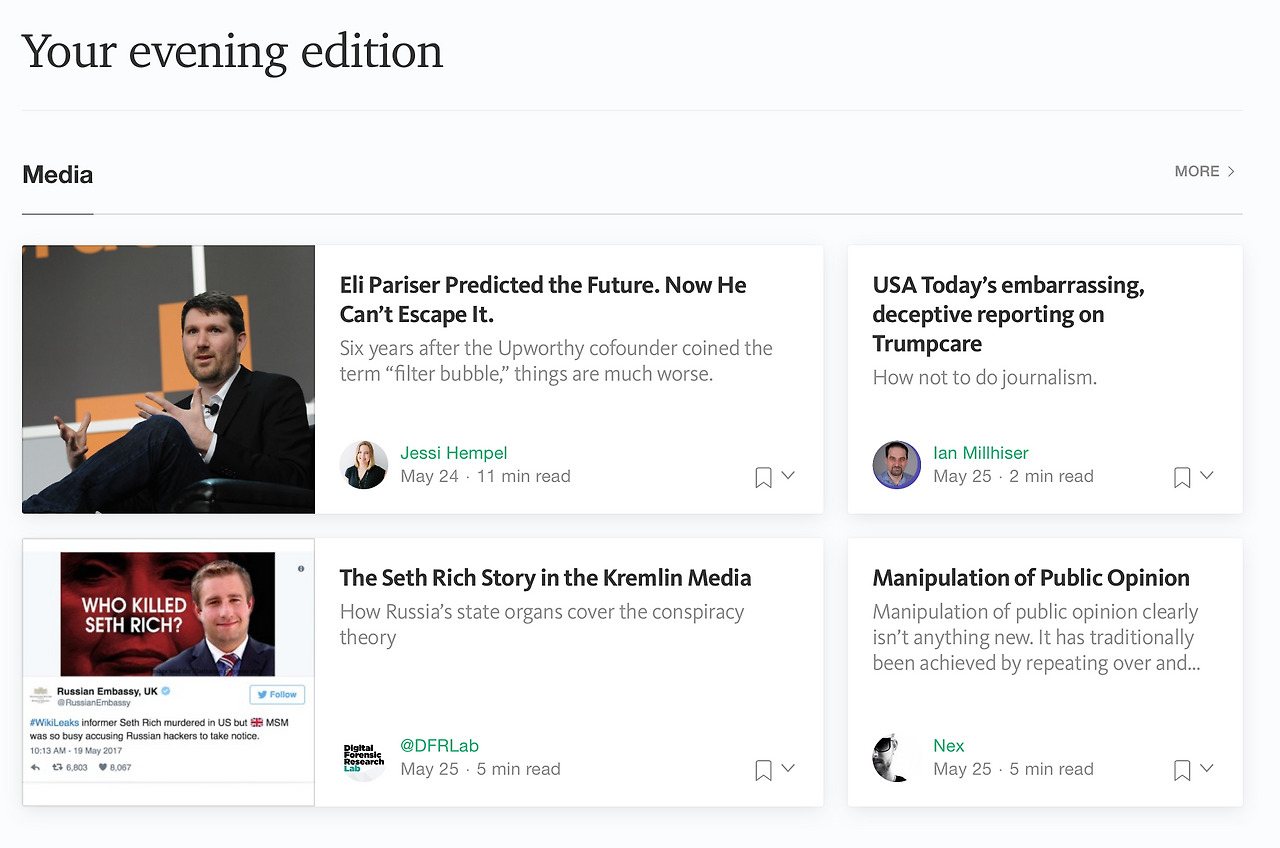This screenshot has height=848, width=1280.
Task: Open the dropdown arrow on USA Today card
Action: (1207, 476)
